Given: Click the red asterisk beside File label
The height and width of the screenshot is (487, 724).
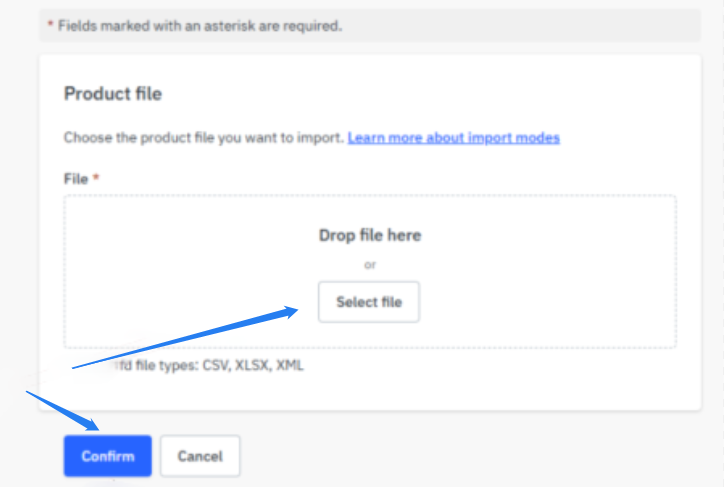Looking at the screenshot, I should (97, 178).
